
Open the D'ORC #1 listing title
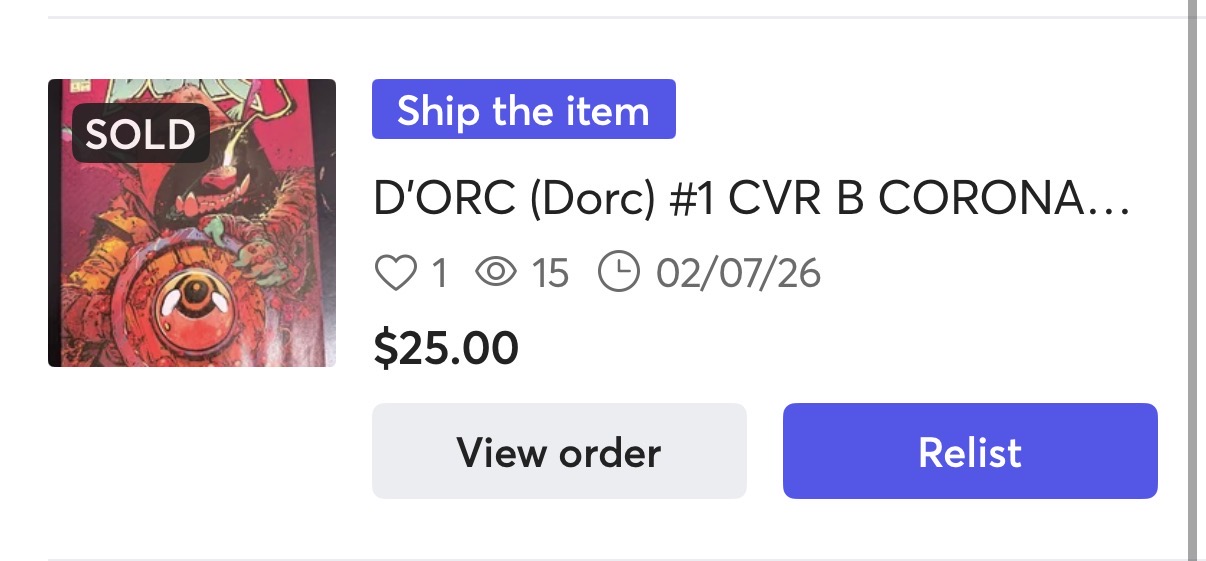click(x=750, y=200)
